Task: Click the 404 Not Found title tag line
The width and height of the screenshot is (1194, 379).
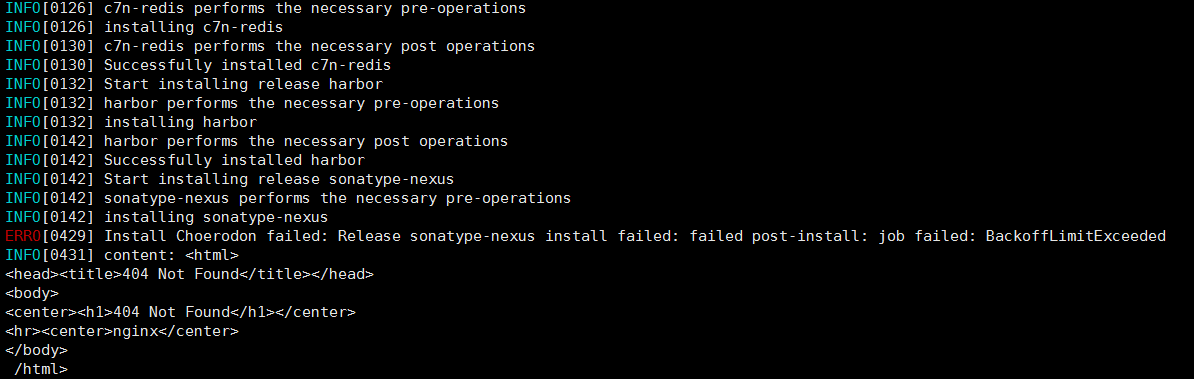Action: coord(190,274)
